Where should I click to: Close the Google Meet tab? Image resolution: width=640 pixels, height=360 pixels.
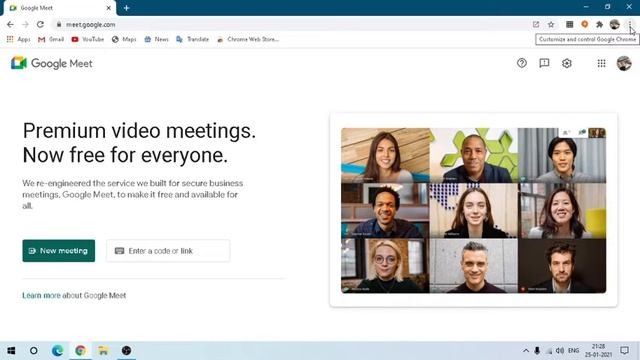tap(109, 8)
